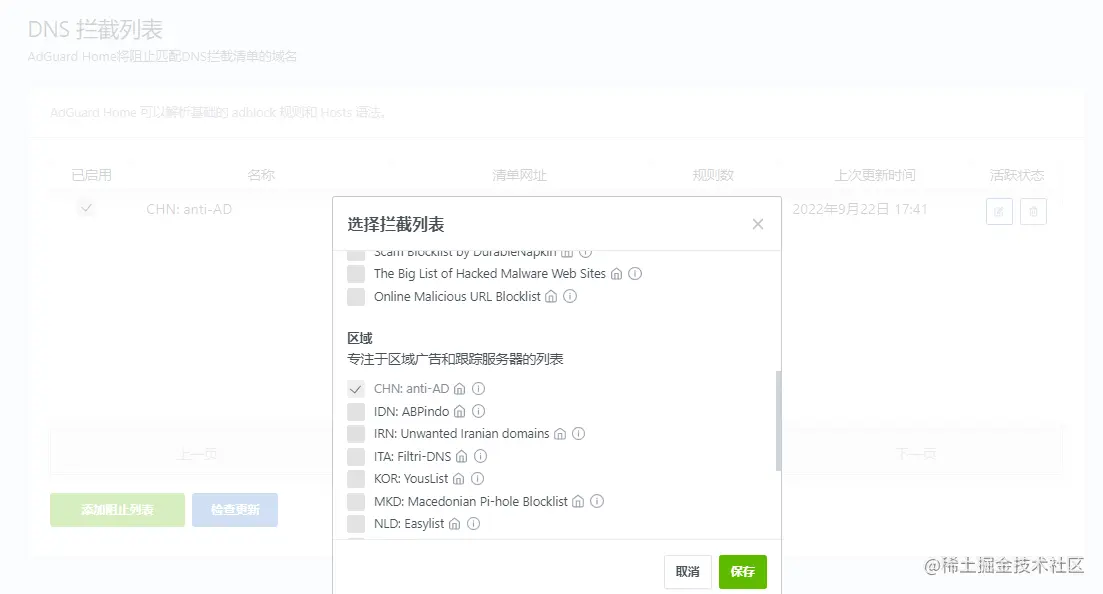Open homepage icon for IDN: ABPindo
This screenshot has width=1103, height=594.
(459, 411)
